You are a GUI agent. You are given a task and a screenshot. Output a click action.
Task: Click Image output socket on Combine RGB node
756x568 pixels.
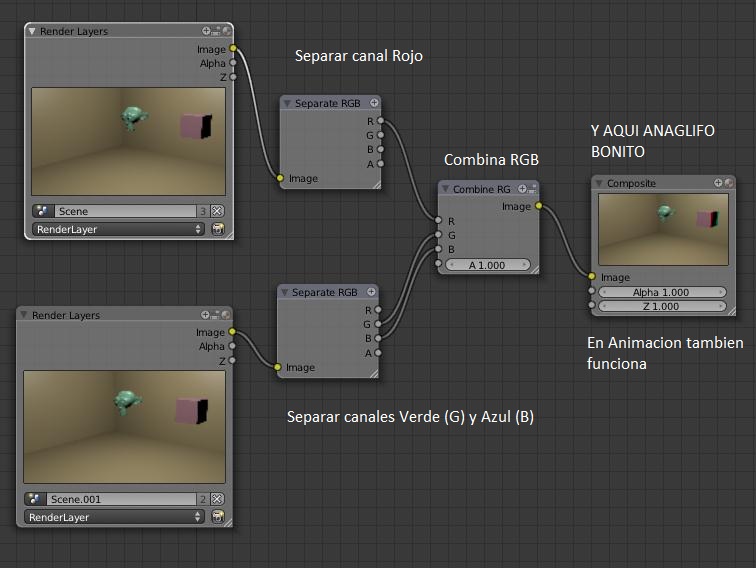coord(539,206)
